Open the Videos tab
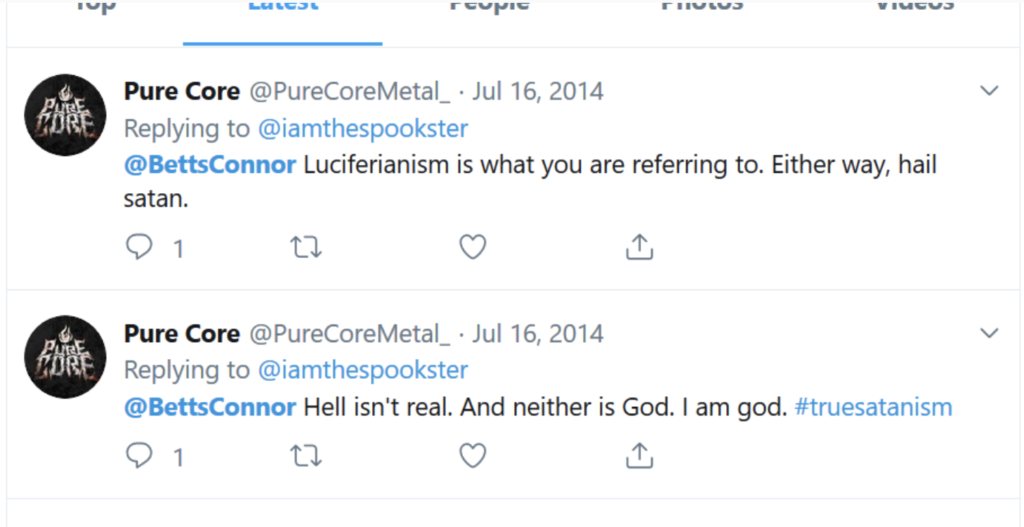 (914, 8)
